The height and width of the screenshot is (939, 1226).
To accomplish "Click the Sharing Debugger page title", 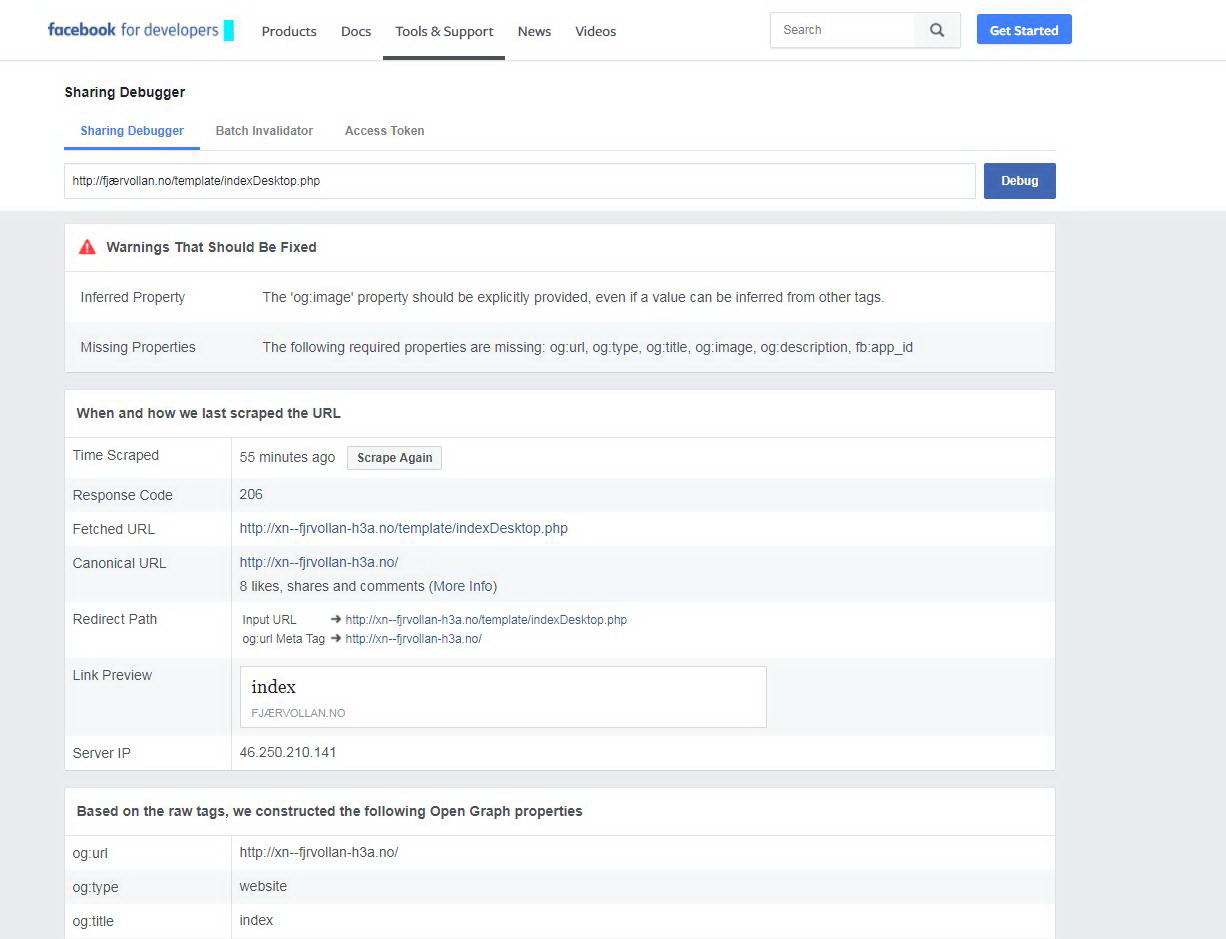I will tap(125, 92).
